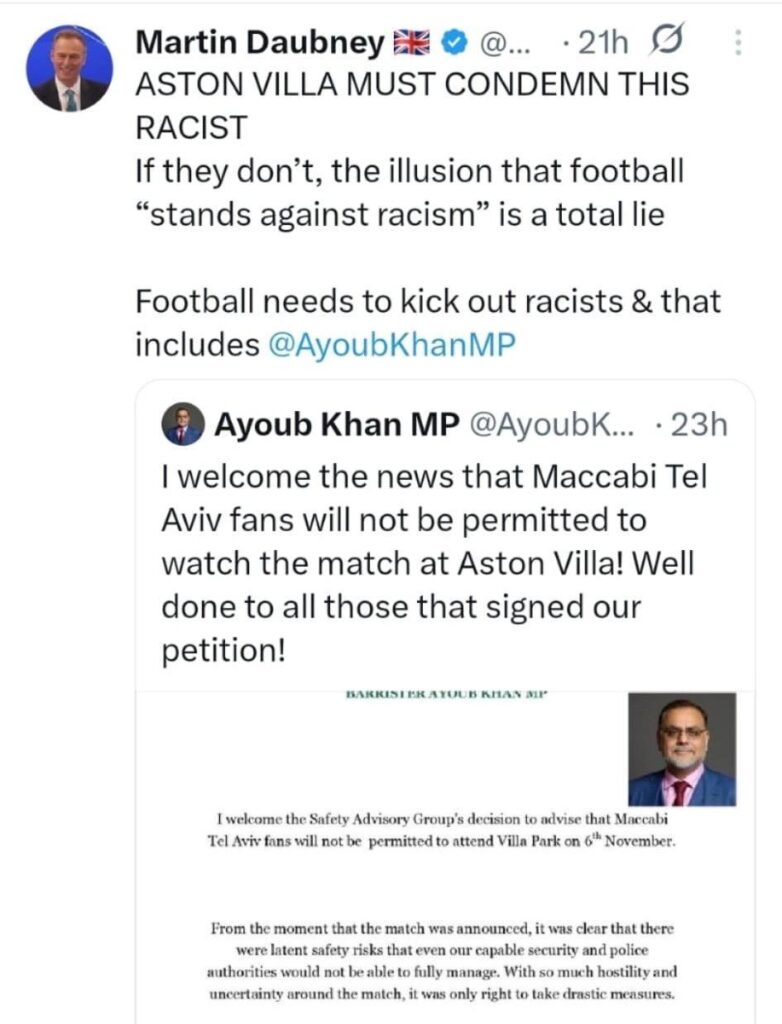The height and width of the screenshot is (1024, 782).
Task: Click the Martin Daubney display name
Action: [259, 43]
